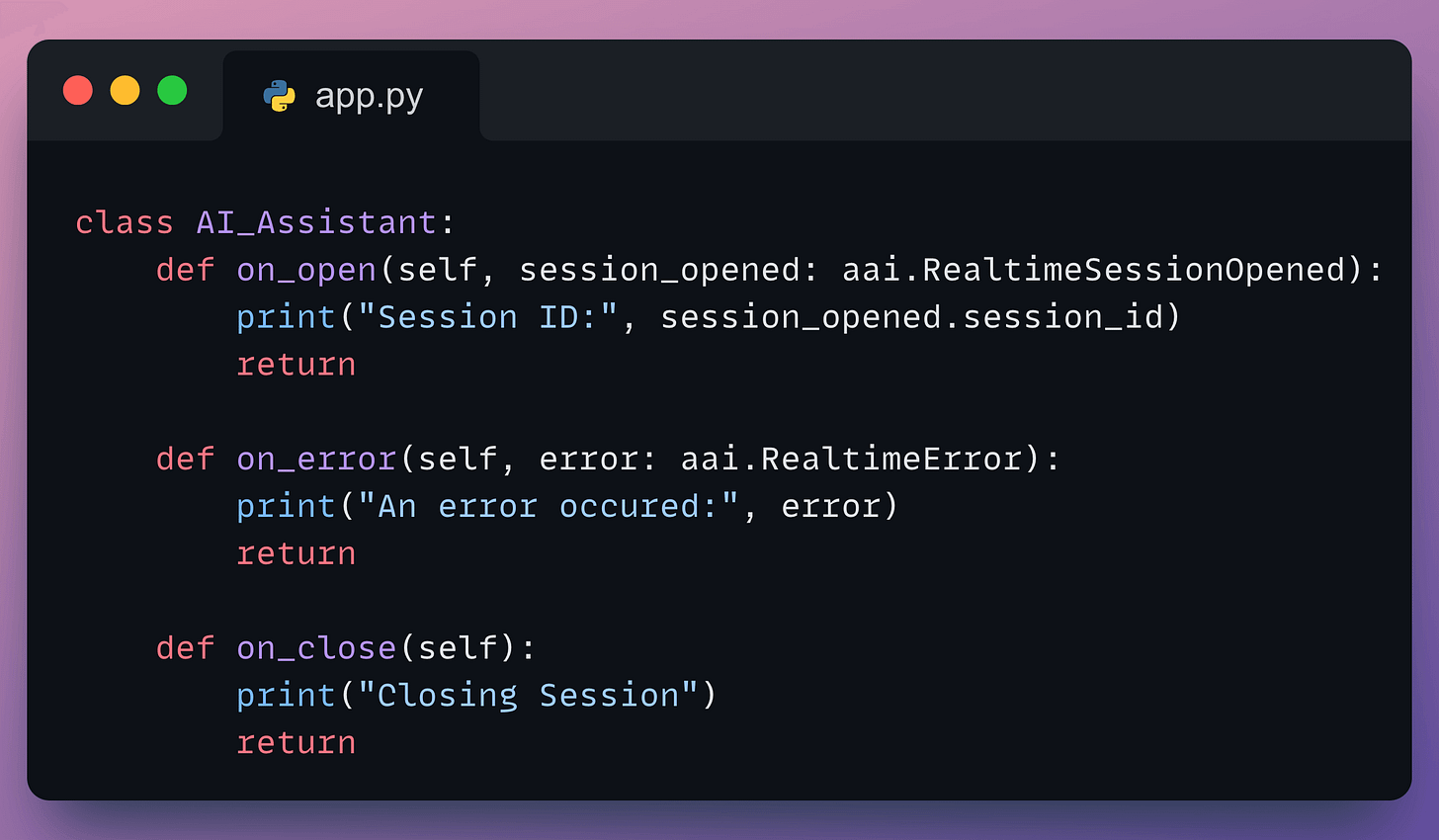Viewport: 1439px width, 840px height.
Task: Click the session_opened.session_id argument
Action: click(919, 317)
